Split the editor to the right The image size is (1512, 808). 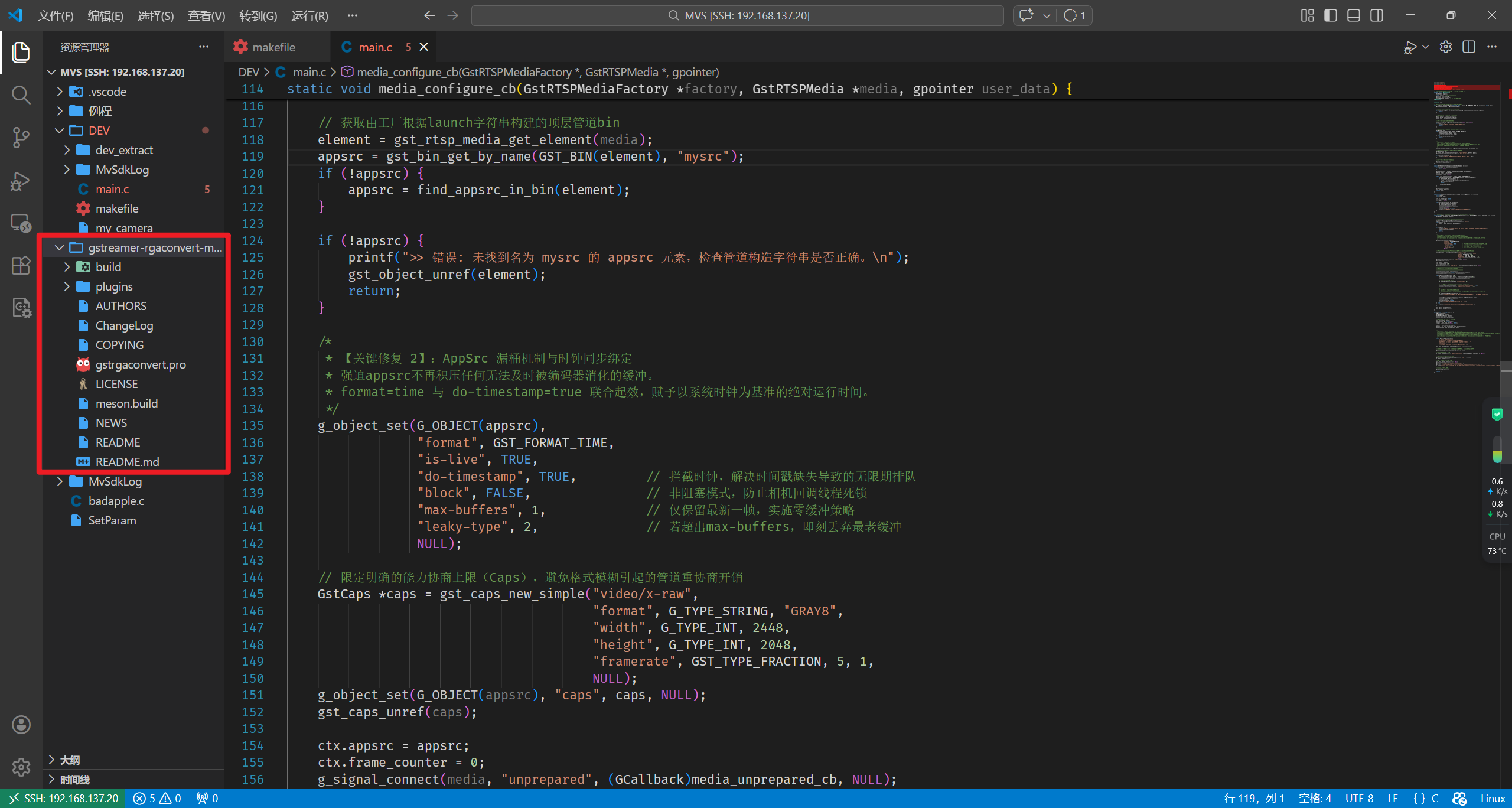1469,47
